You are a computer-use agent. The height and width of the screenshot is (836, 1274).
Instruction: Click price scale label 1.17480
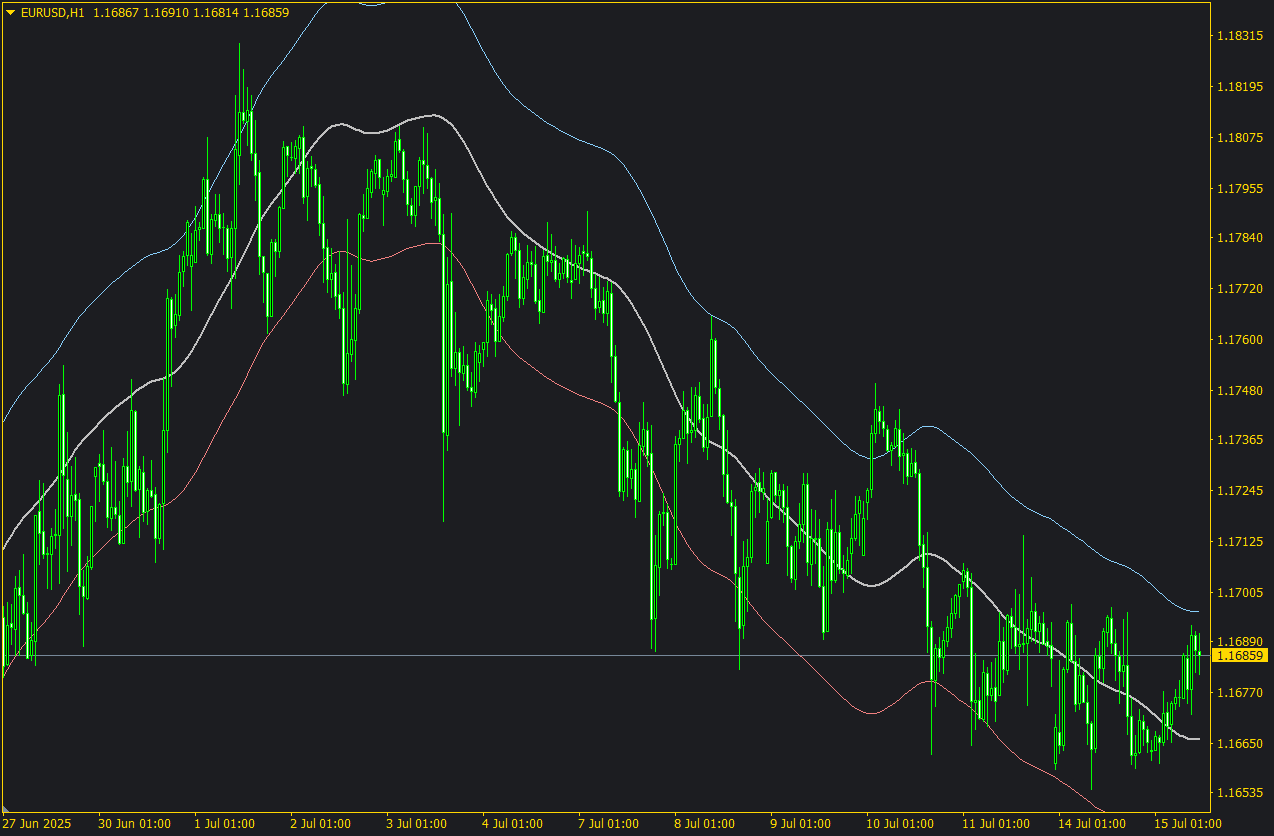(x=1238, y=390)
